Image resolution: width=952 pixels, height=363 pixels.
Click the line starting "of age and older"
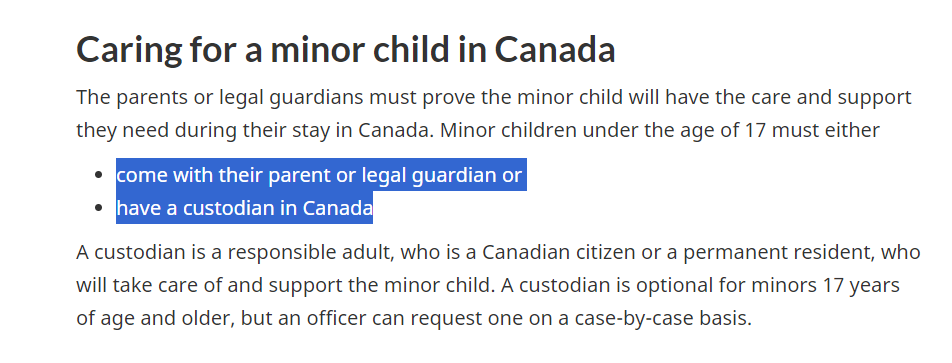[x=414, y=318]
